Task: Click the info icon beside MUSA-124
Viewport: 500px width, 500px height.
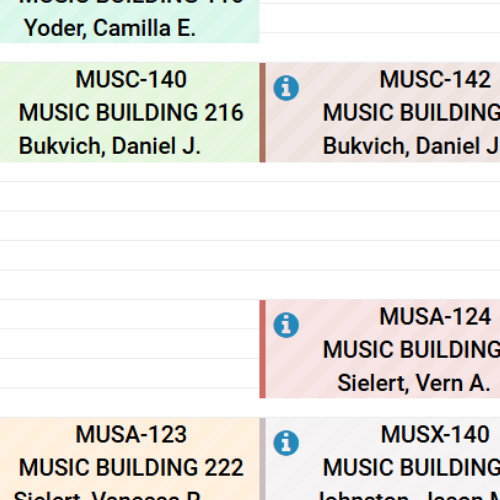Action: [286, 325]
